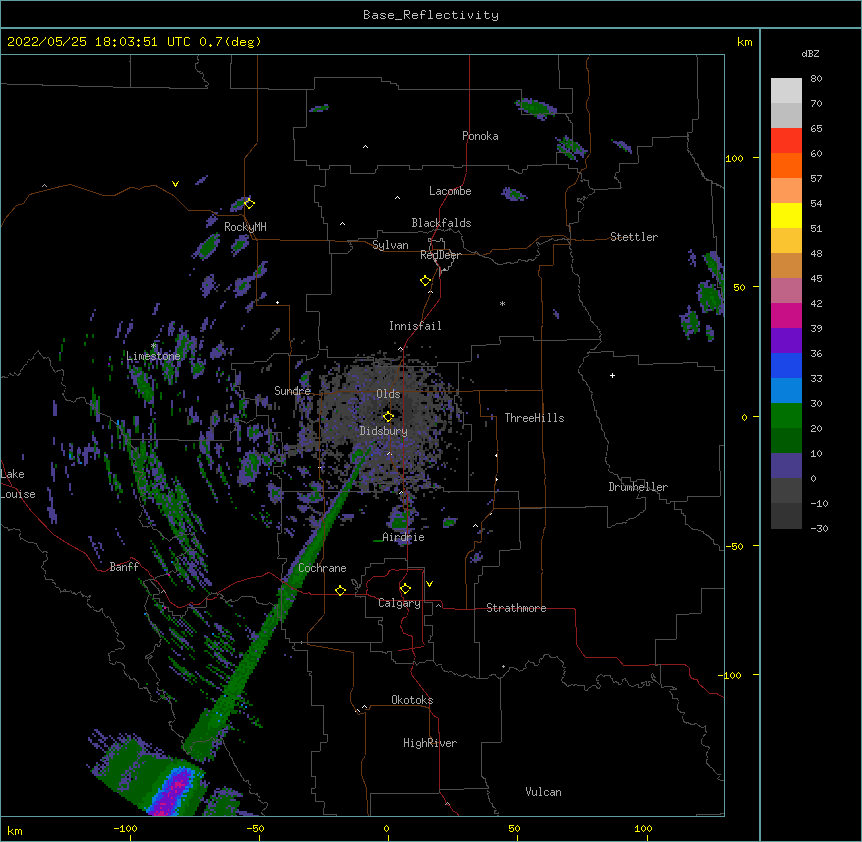Click the Banff town label

[124, 567]
